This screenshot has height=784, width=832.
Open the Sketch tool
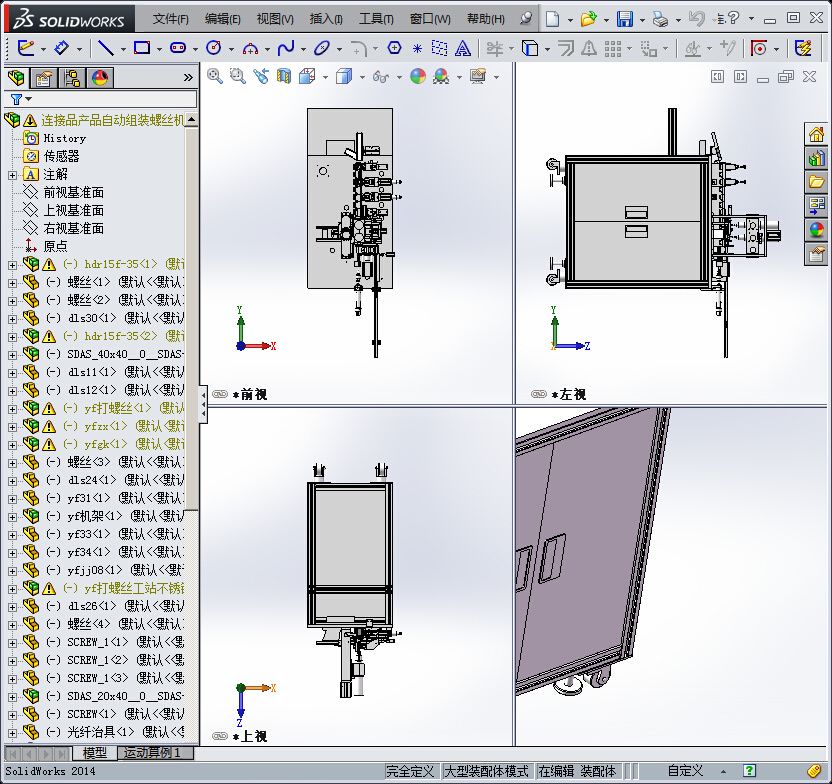[x=25, y=48]
